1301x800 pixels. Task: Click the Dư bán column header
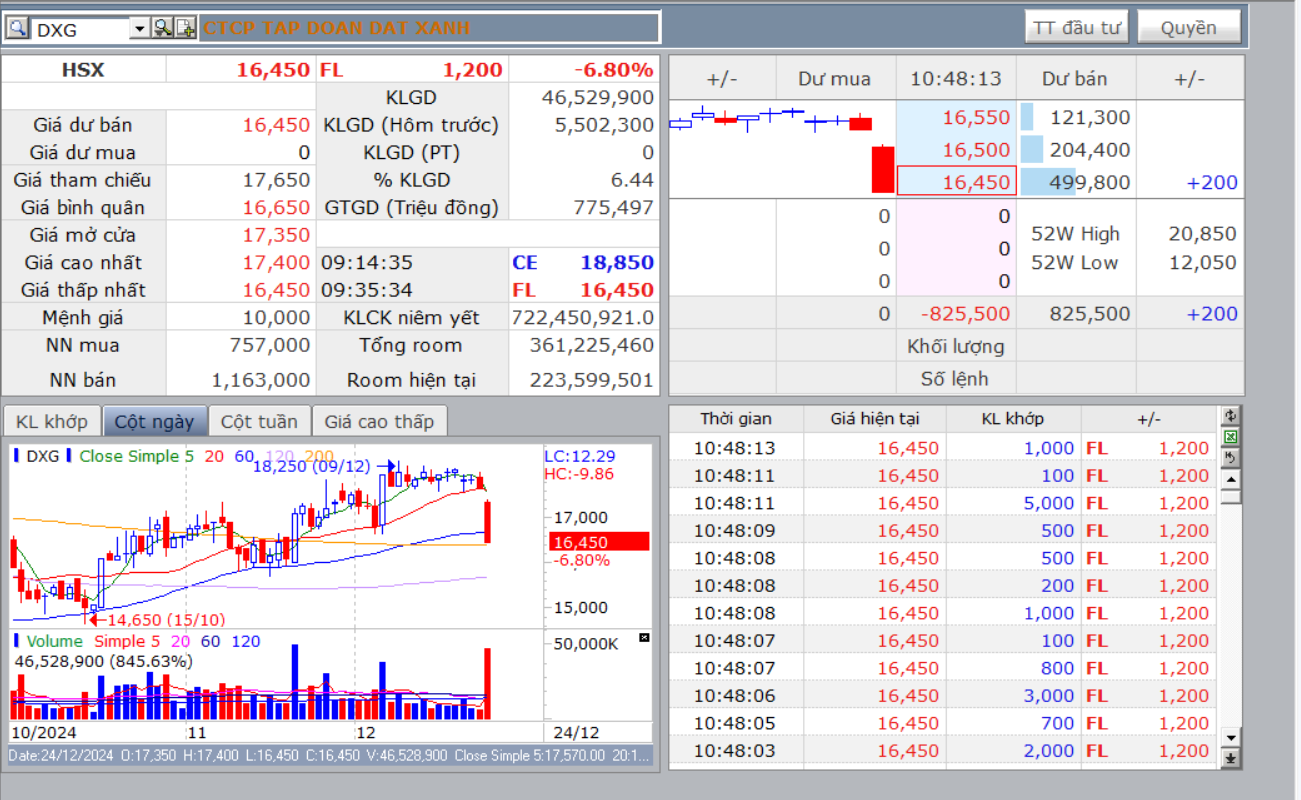[x=1075, y=79]
